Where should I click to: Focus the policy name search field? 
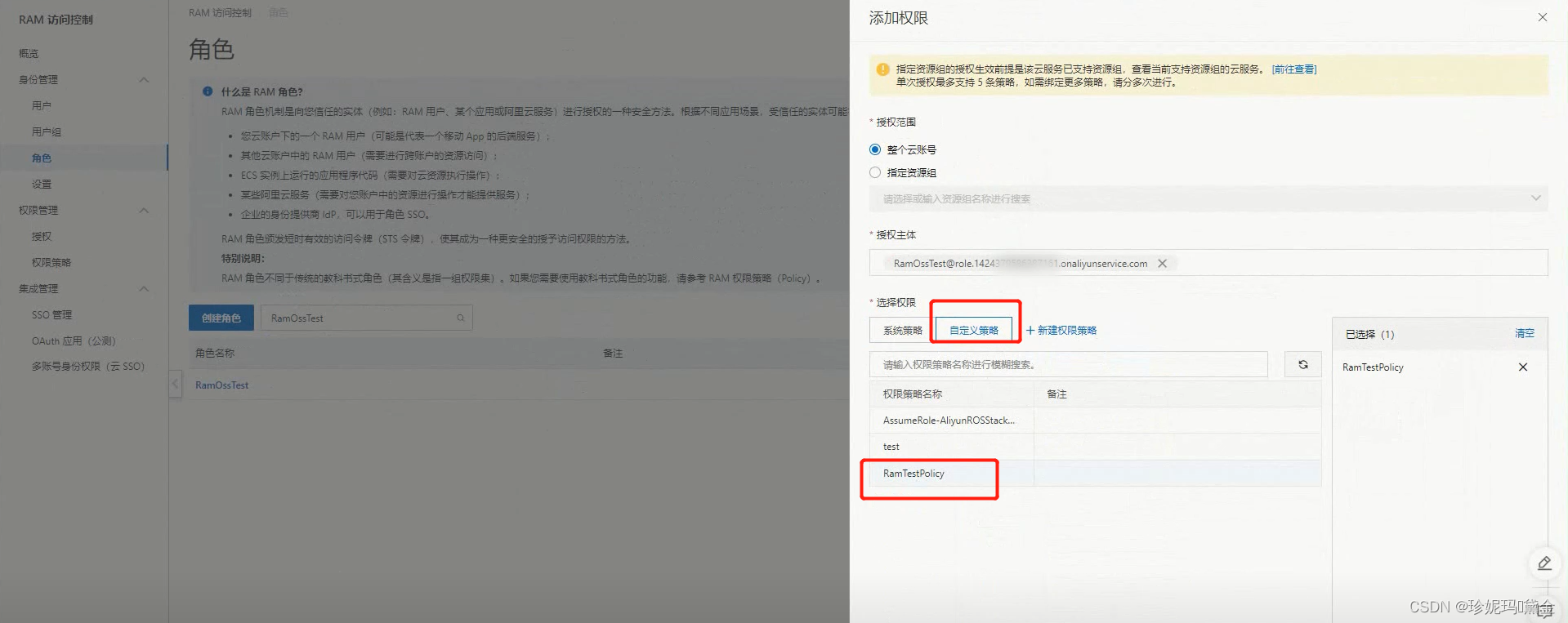(x=1069, y=365)
